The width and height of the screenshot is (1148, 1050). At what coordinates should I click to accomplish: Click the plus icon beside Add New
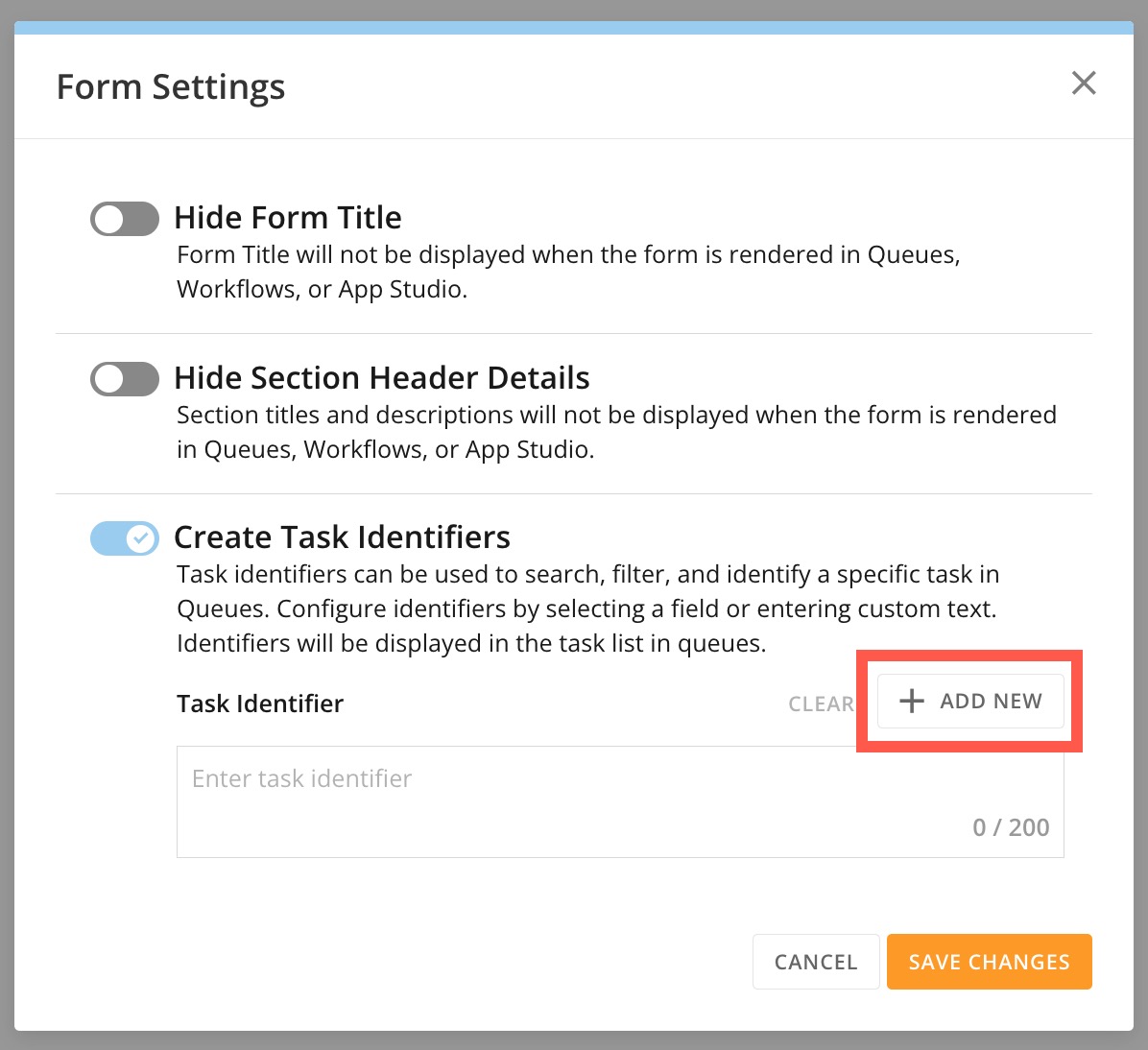[912, 702]
